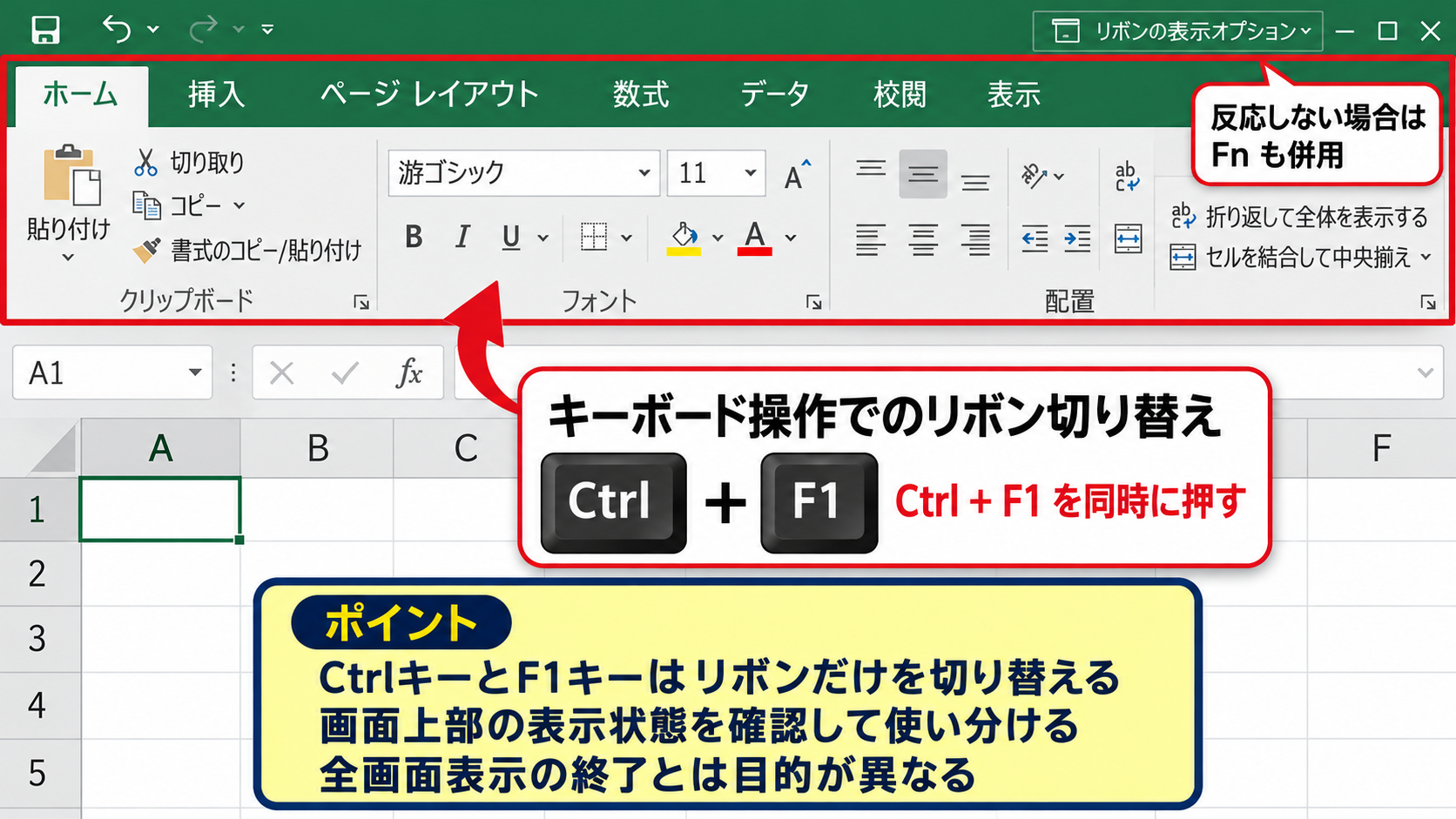The image size is (1456, 819).
Task: Undo the last action
Action: pos(117,29)
